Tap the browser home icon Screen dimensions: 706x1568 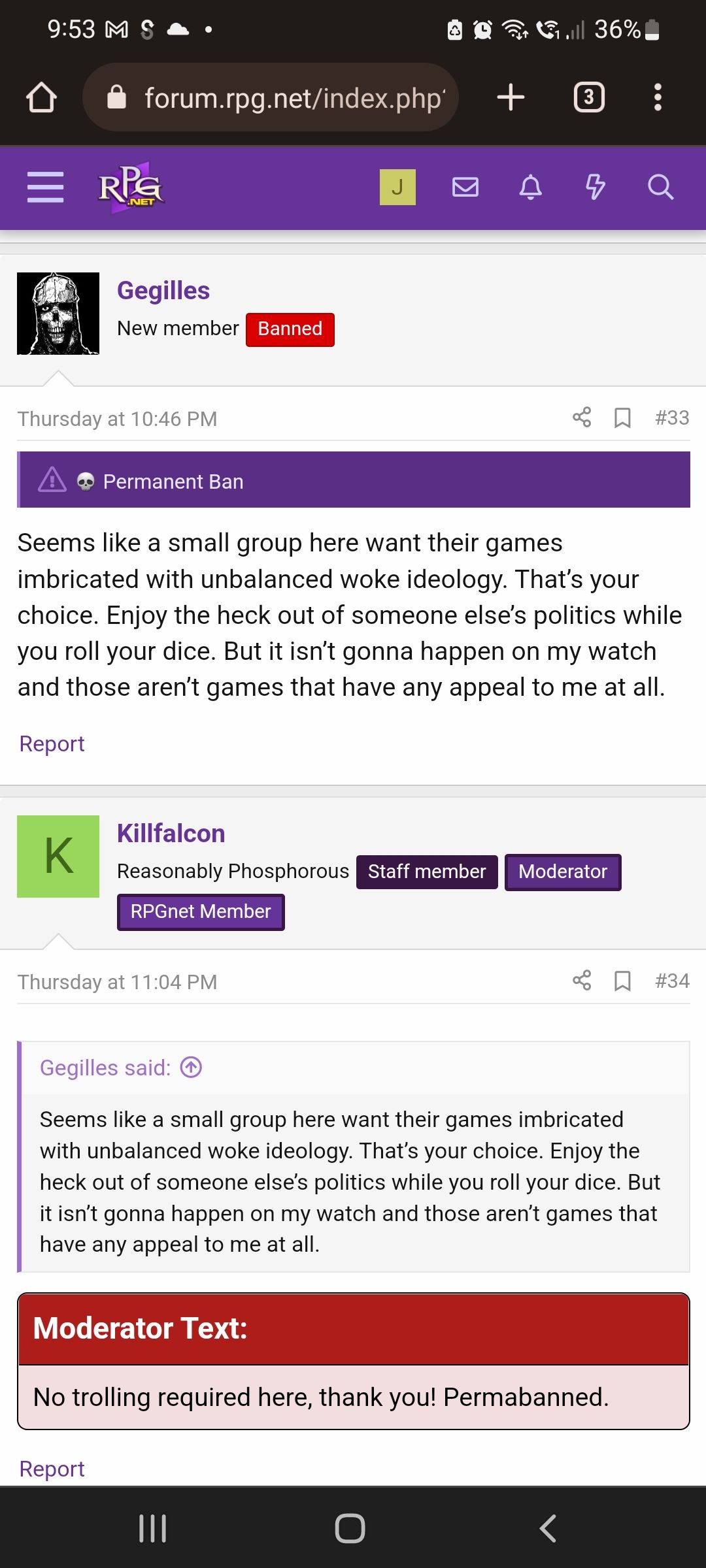click(41, 97)
